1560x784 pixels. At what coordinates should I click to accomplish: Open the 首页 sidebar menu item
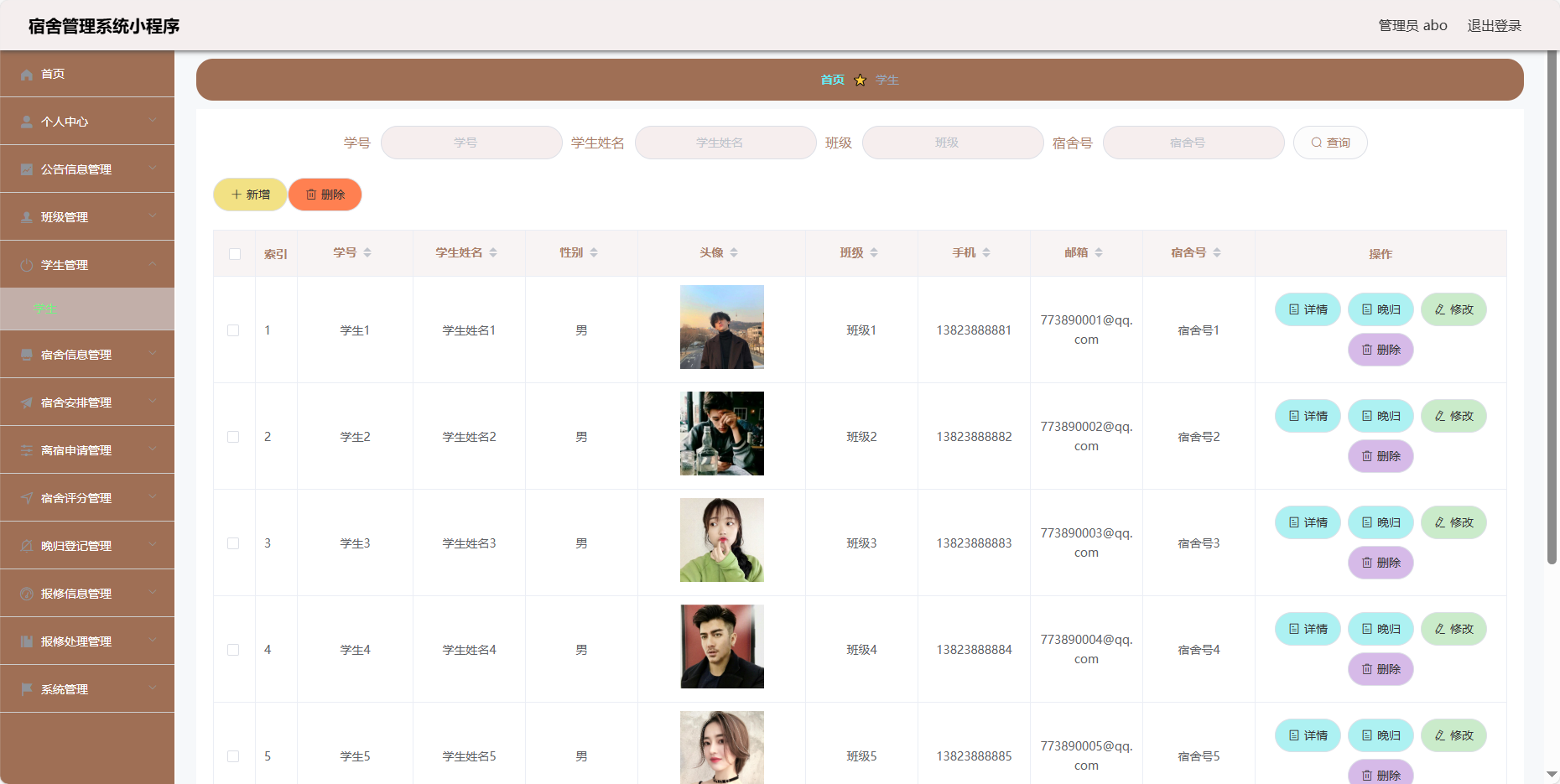coord(87,74)
